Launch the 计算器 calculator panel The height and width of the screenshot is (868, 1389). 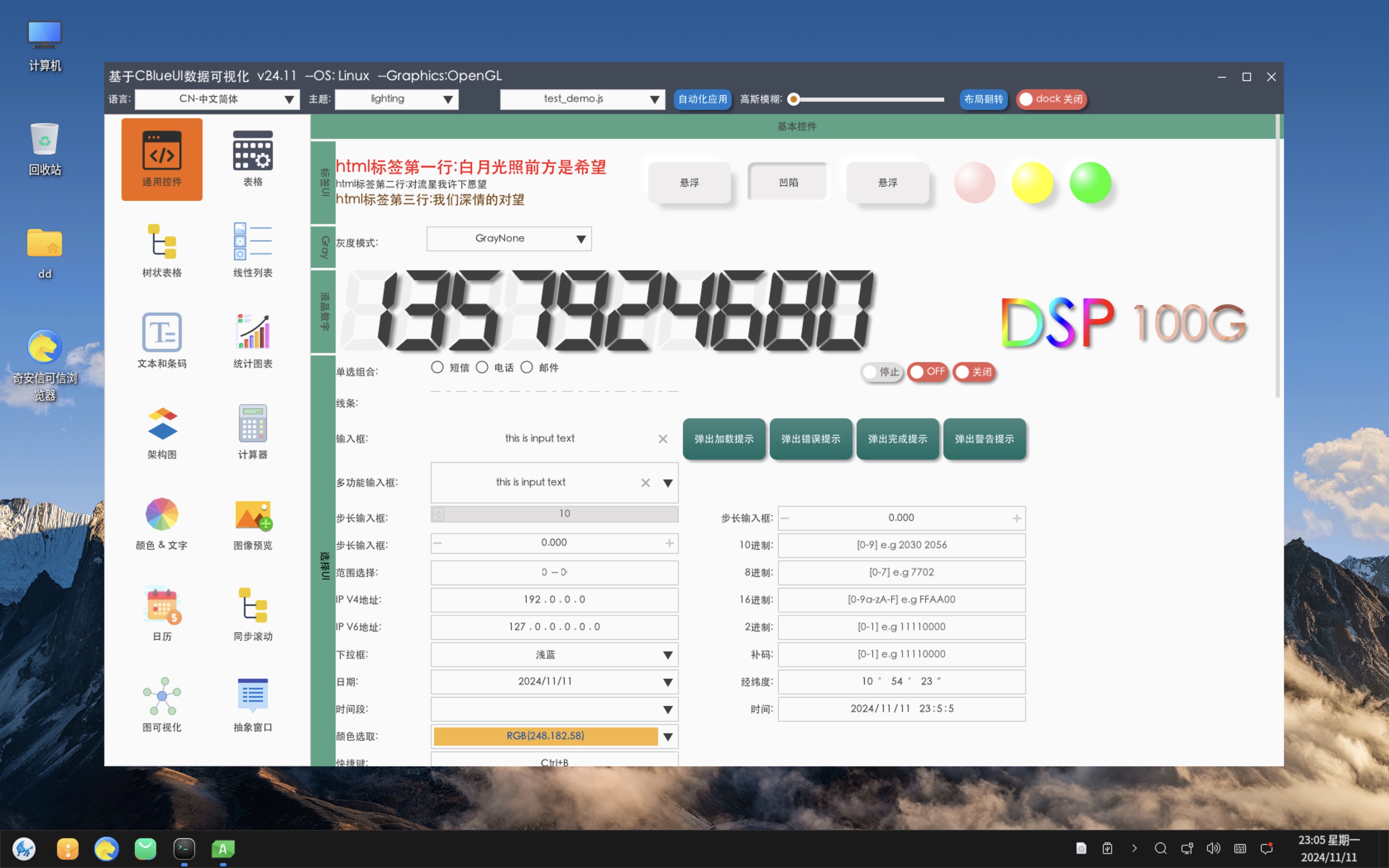click(x=253, y=432)
